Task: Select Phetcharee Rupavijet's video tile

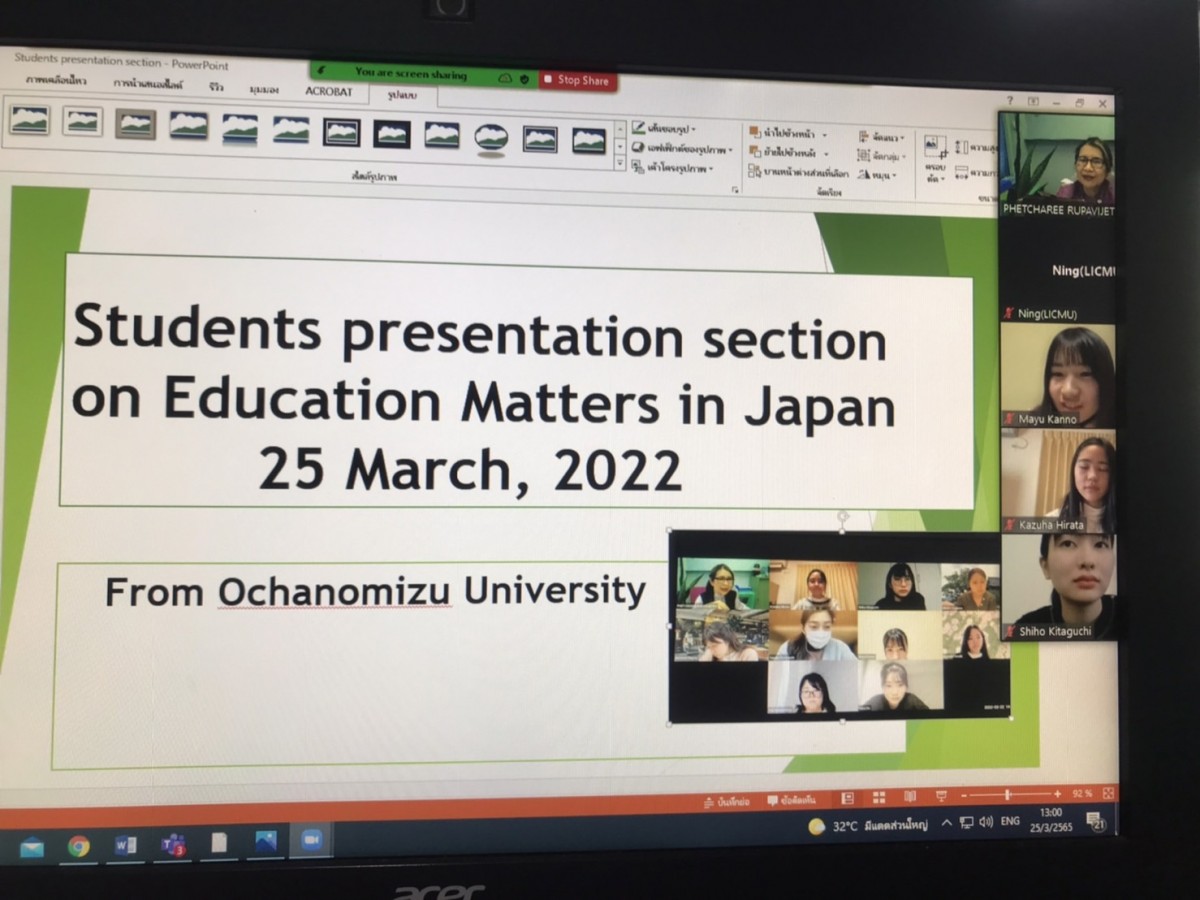Action: (x=1057, y=163)
